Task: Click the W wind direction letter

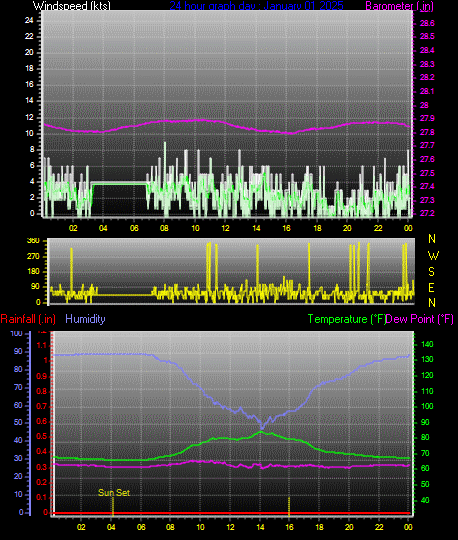Action: [x=433, y=256]
